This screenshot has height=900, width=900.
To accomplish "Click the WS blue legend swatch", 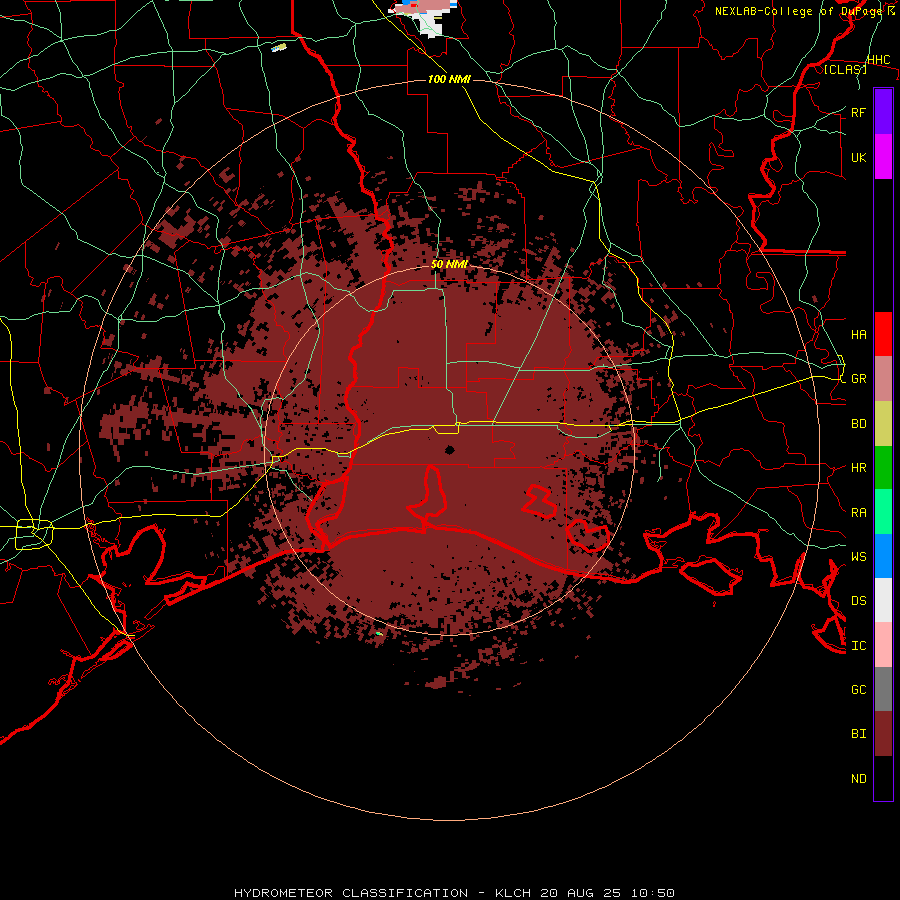I will pos(883,556).
